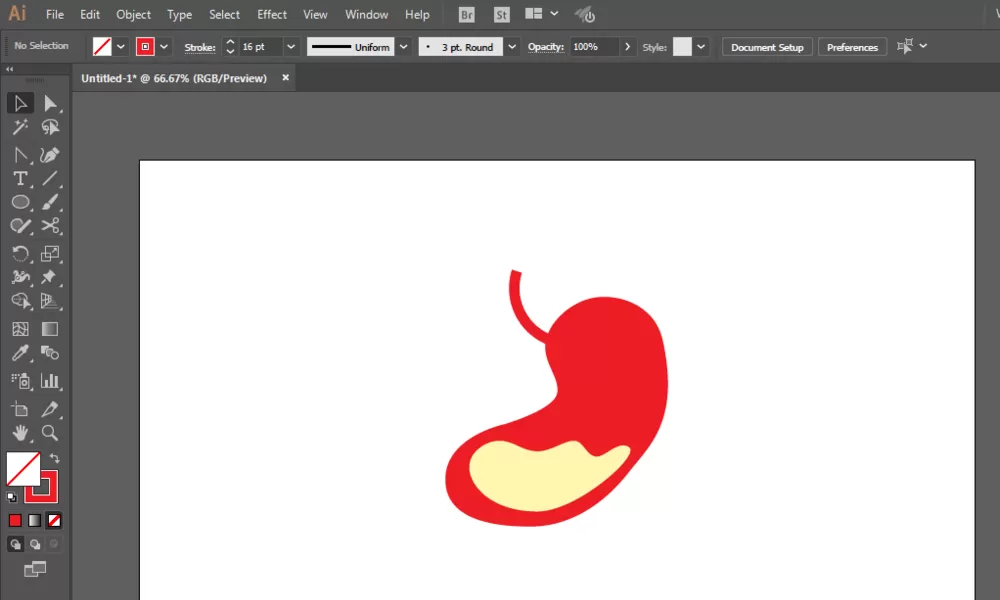
Task: Select the Gradient tool
Action: coord(50,329)
